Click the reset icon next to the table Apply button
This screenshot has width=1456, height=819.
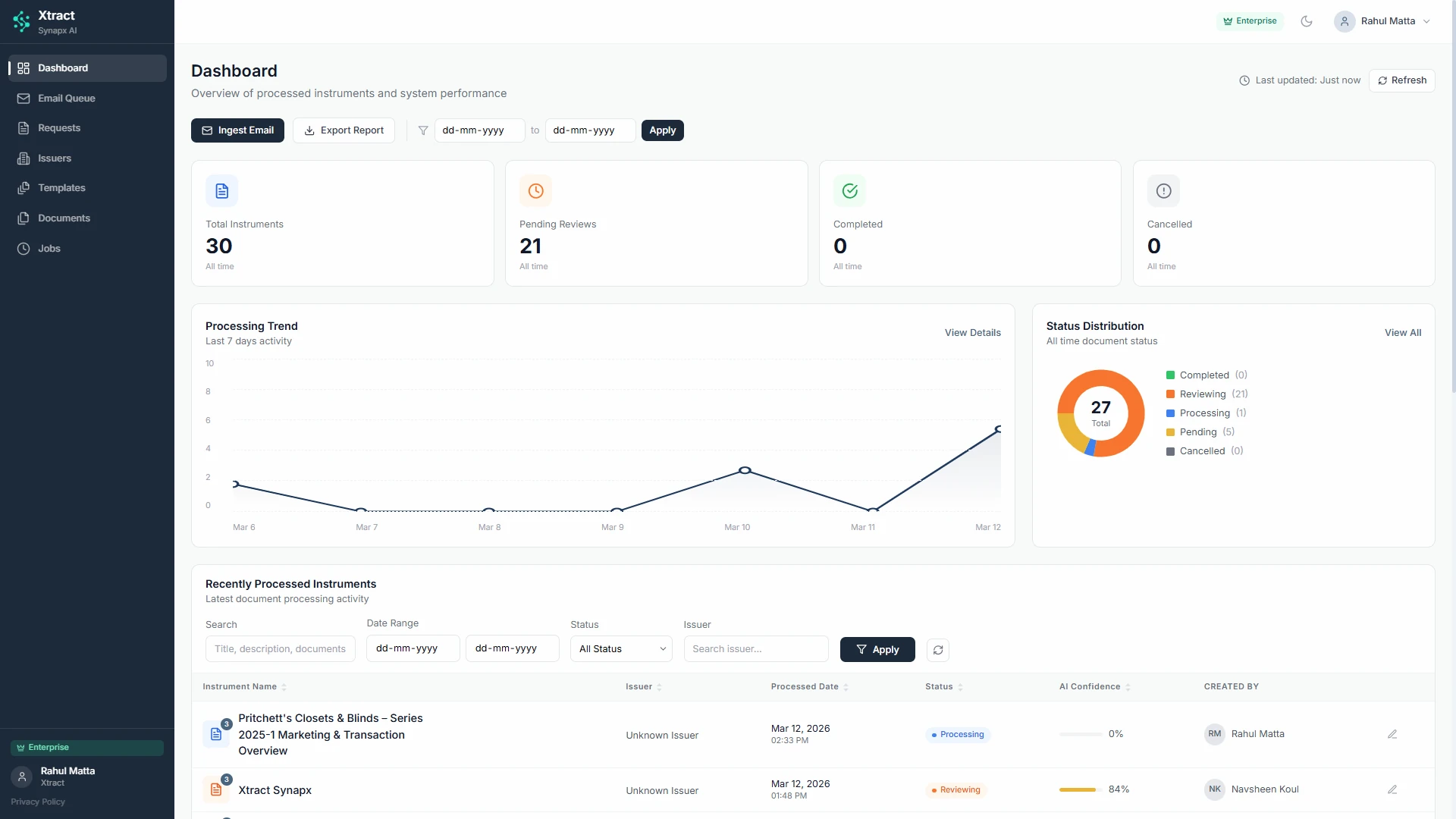938,650
